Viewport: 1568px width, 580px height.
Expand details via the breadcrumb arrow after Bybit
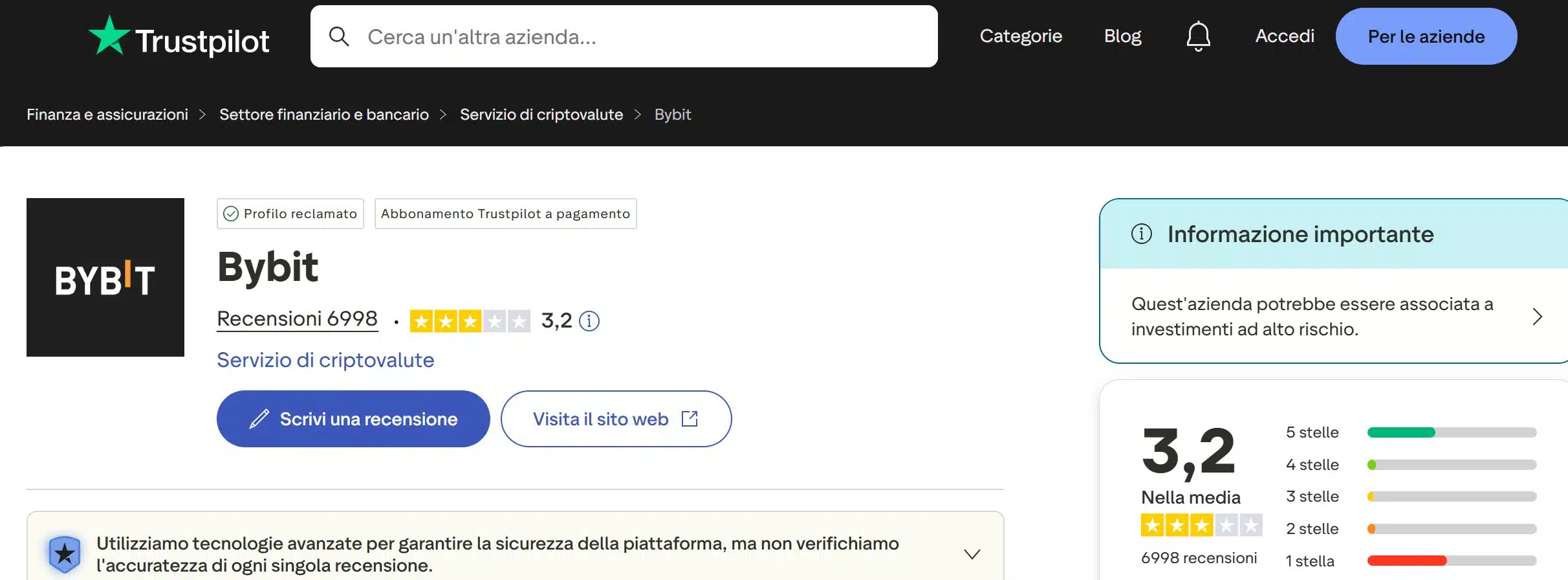pyautogui.click(x=637, y=115)
